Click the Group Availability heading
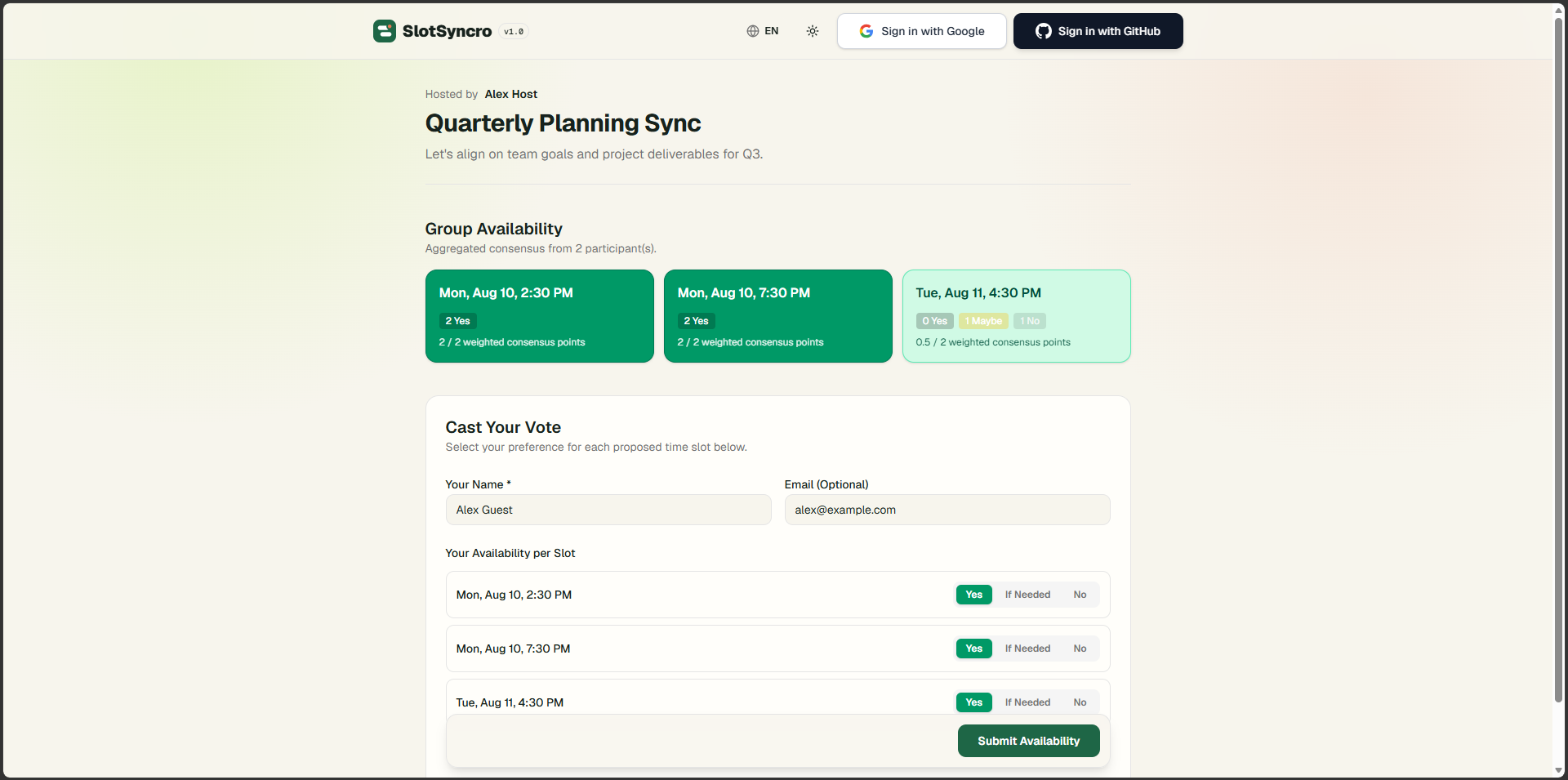1568x780 pixels. click(494, 229)
